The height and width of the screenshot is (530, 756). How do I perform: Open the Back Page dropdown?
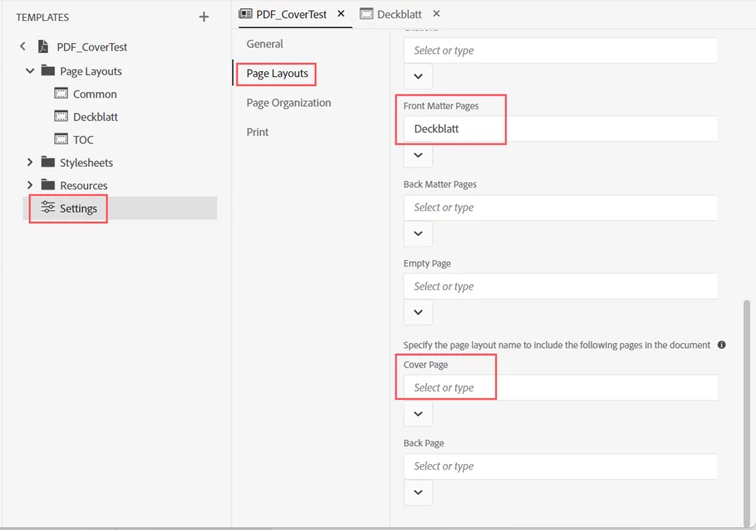(x=418, y=492)
